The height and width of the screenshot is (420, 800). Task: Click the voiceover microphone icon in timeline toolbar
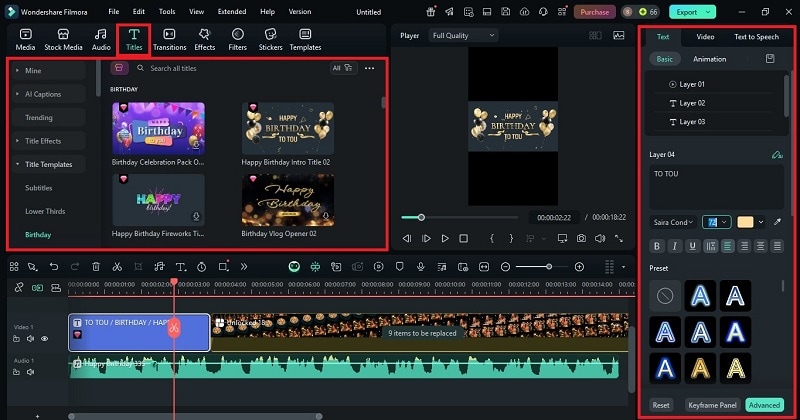(x=420, y=266)
